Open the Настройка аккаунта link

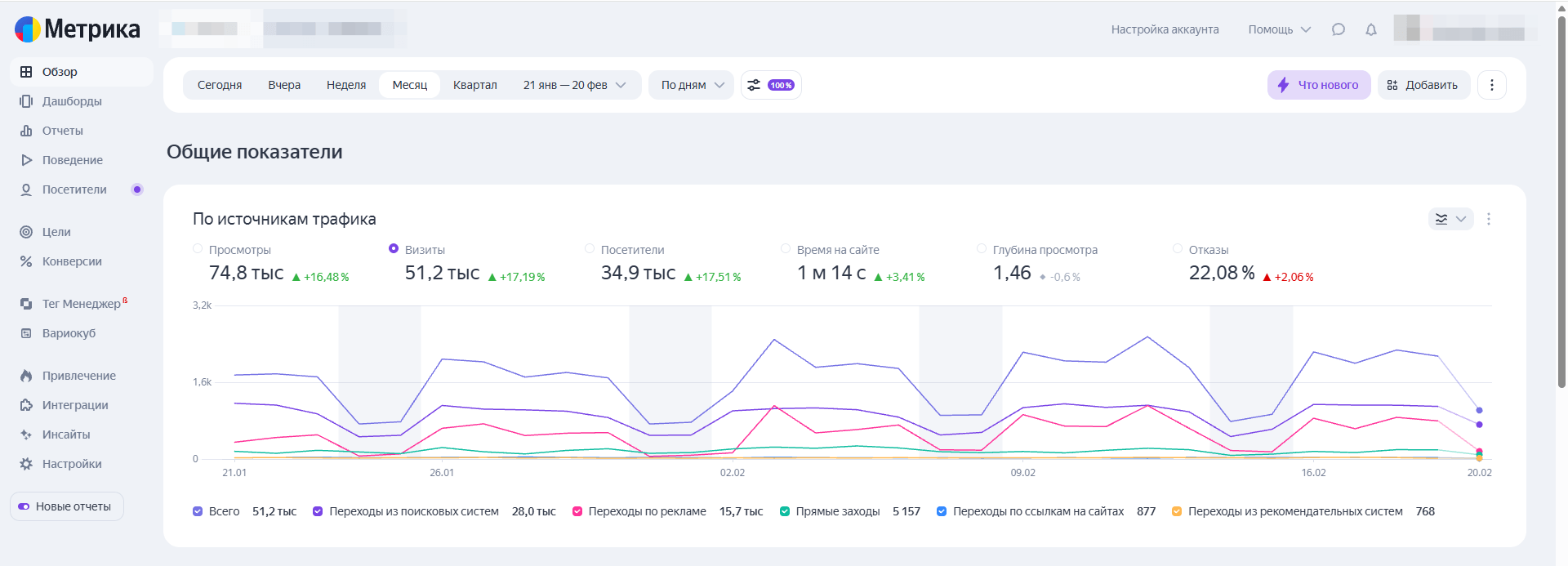click(1165, 29)
